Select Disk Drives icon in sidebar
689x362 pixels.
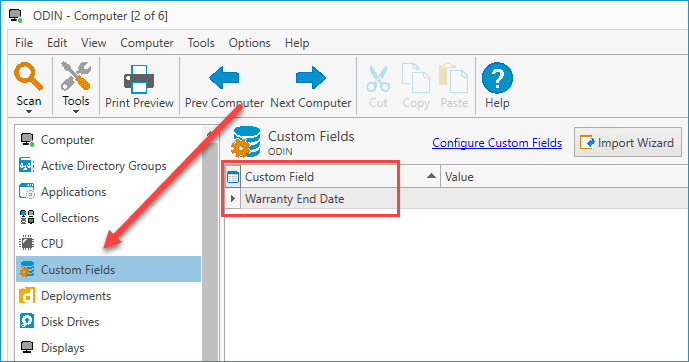point(27,321)
